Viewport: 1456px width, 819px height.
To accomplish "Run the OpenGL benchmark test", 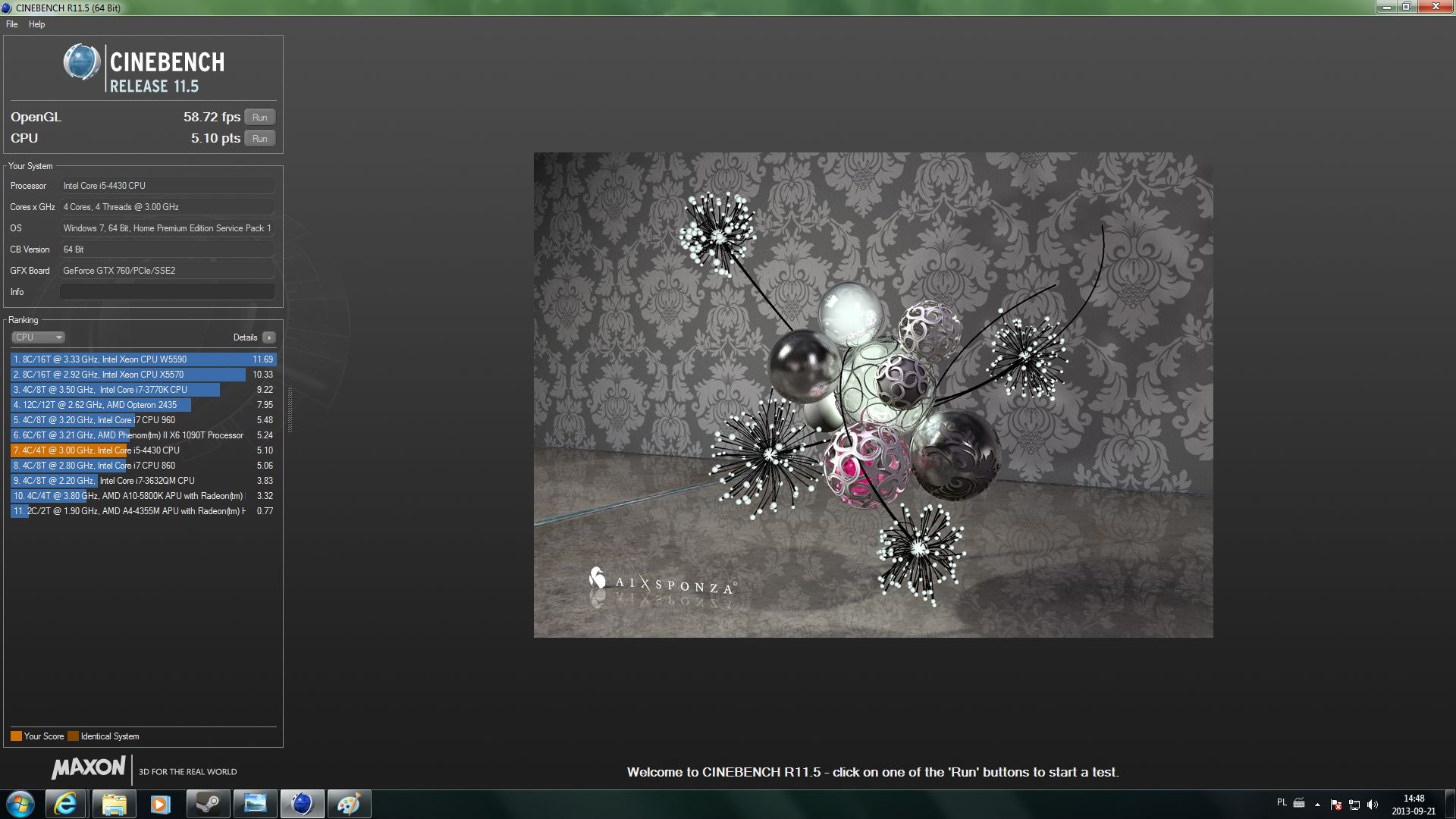I will click(x=259, y=118).
